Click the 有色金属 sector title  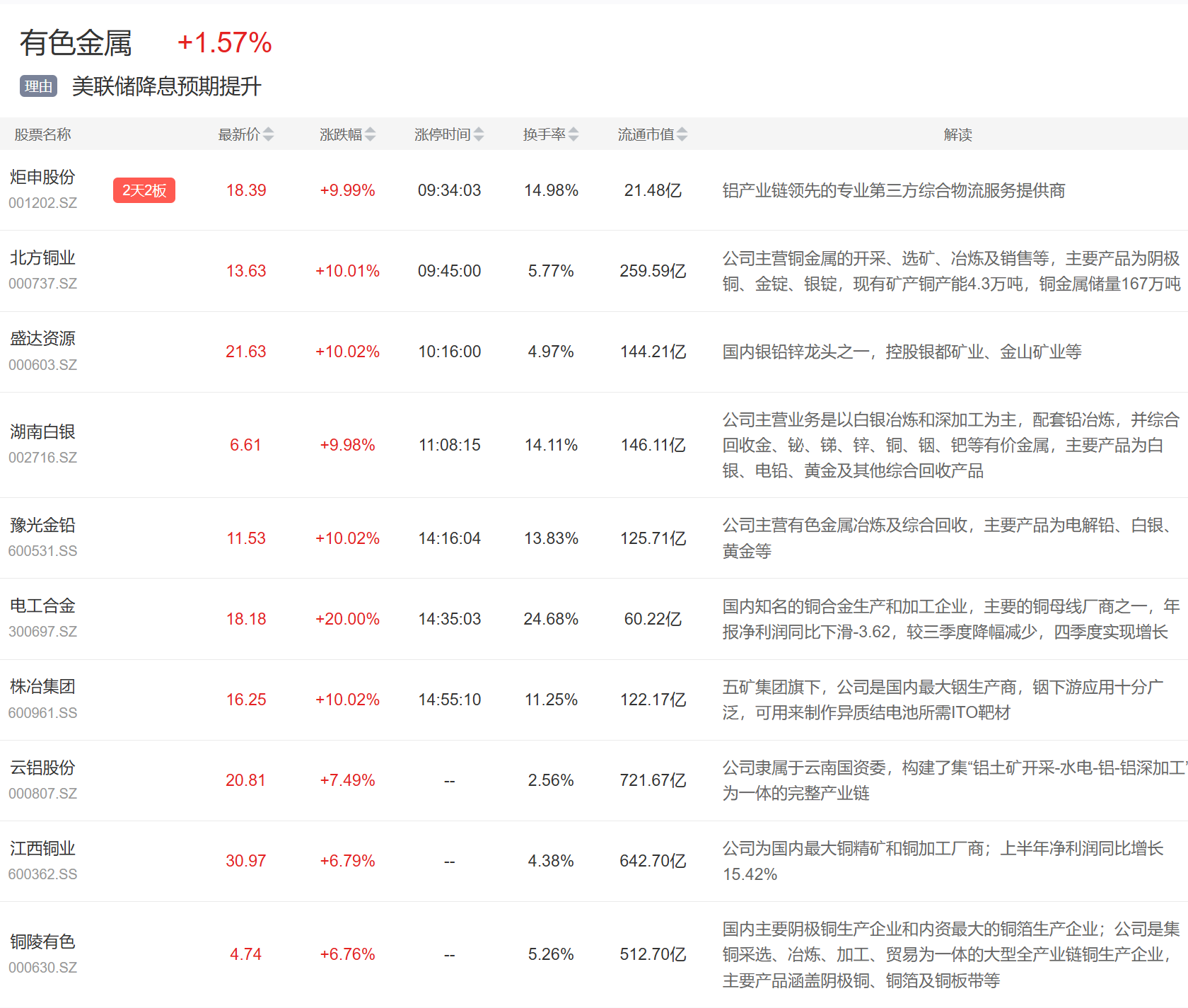(x=76, y=42)
